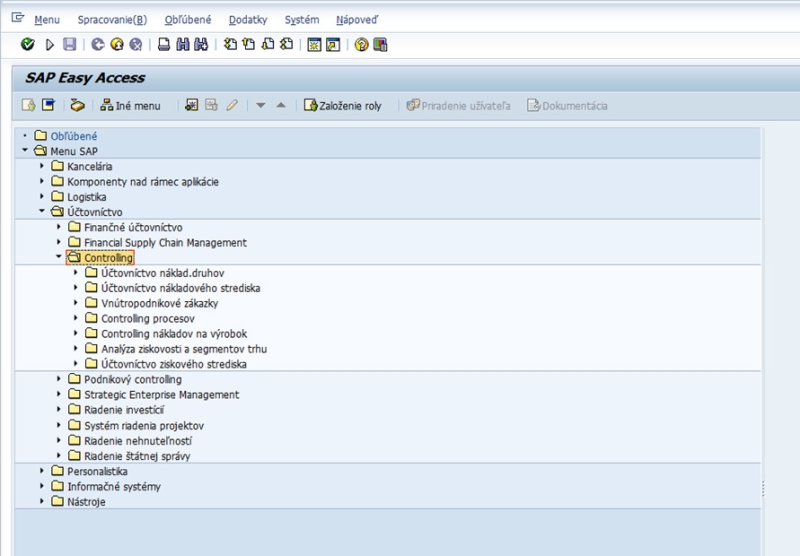Open the SAP Business Workplace icon
Screen dimensions: 800x556
(77, 106)
